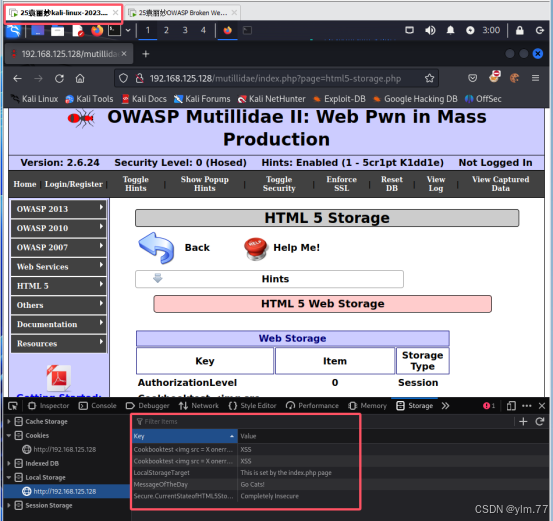Open the OffSec bookmark

point(483,99)
